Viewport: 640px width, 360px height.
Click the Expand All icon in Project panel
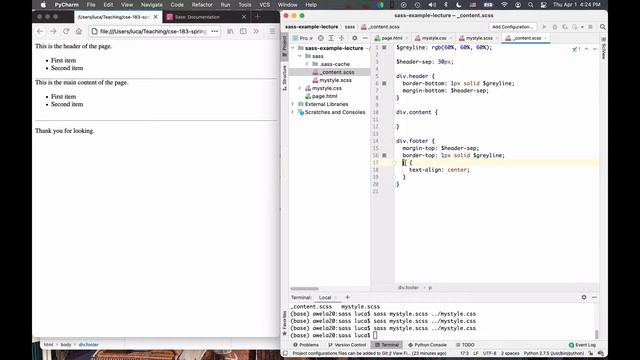click(331, 38)
